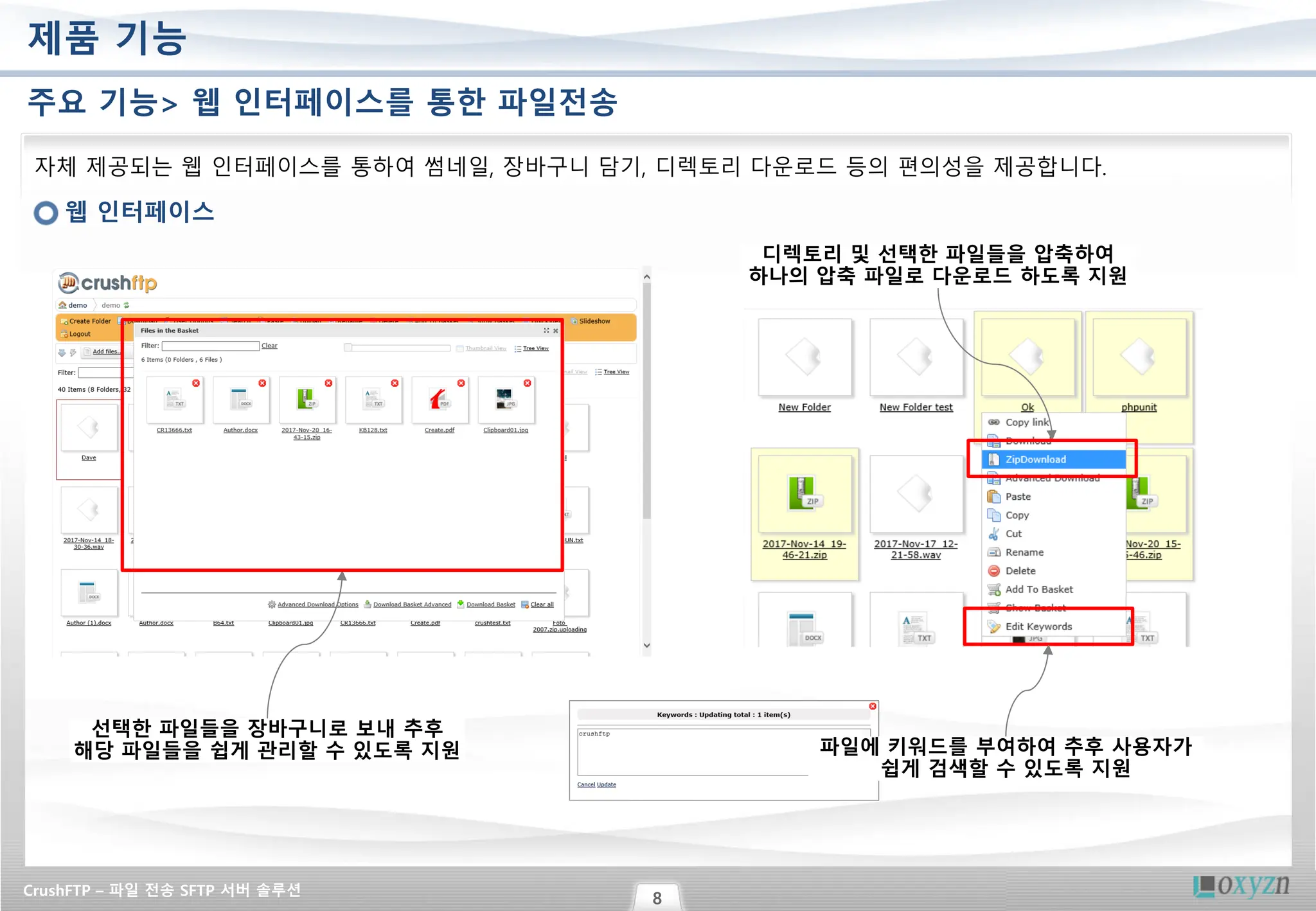Screen dimensions: 1316x911
Task: Select the Clipboard01.jpg image thumbnail in the basket
Action: pos(506,399)
